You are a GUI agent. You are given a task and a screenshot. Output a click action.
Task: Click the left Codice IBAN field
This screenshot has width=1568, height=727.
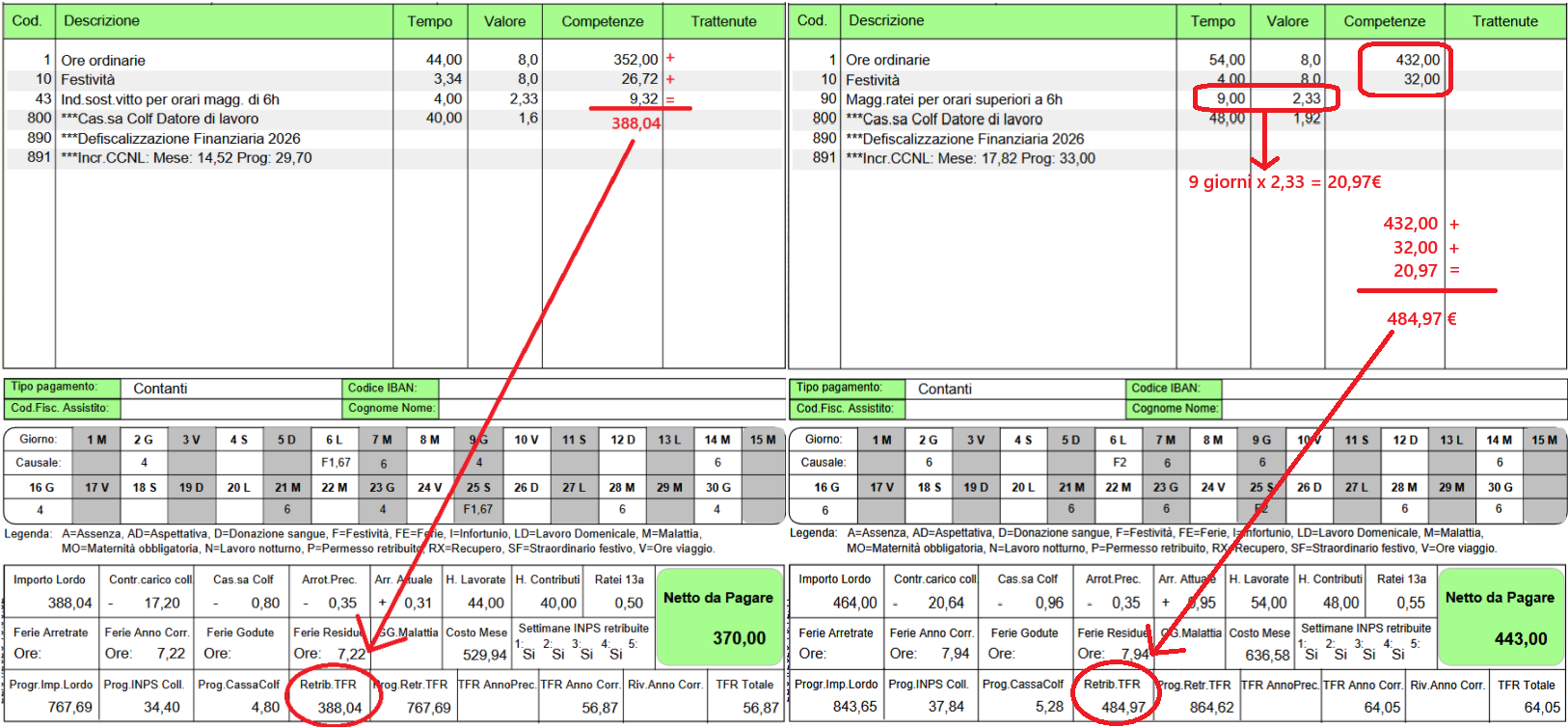(x=611, y=388)
